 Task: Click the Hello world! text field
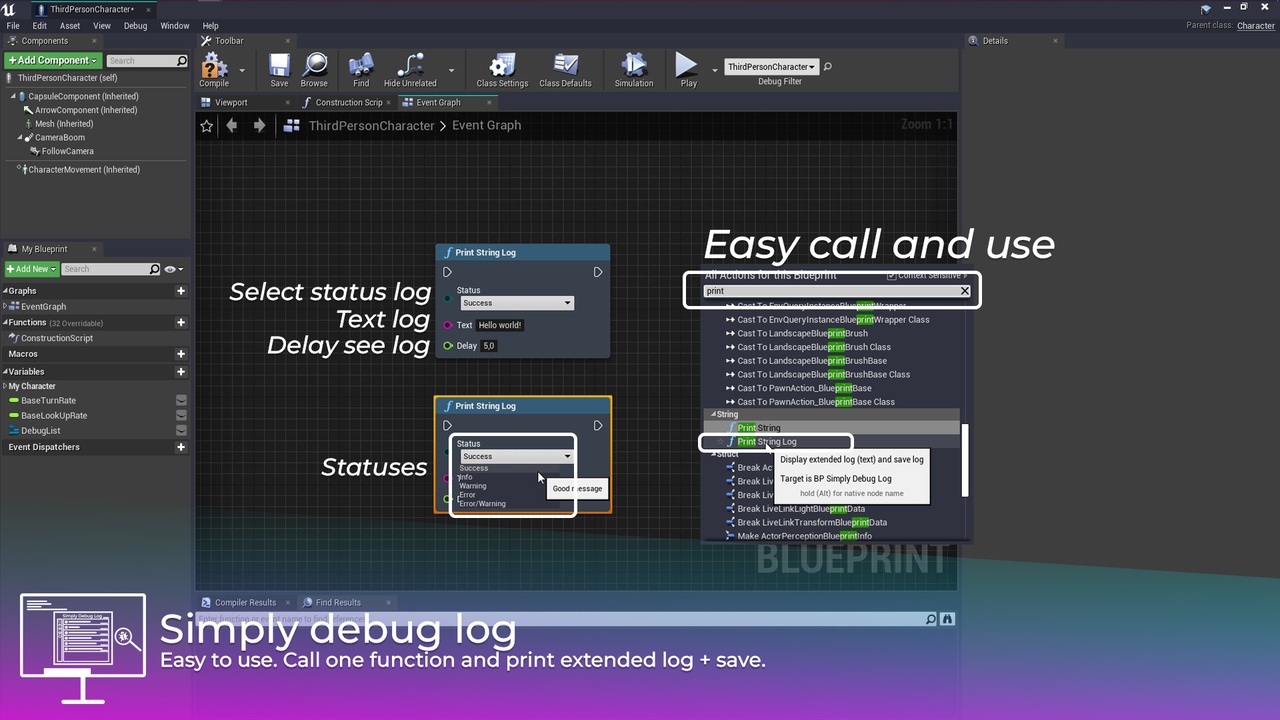[500, 325]
